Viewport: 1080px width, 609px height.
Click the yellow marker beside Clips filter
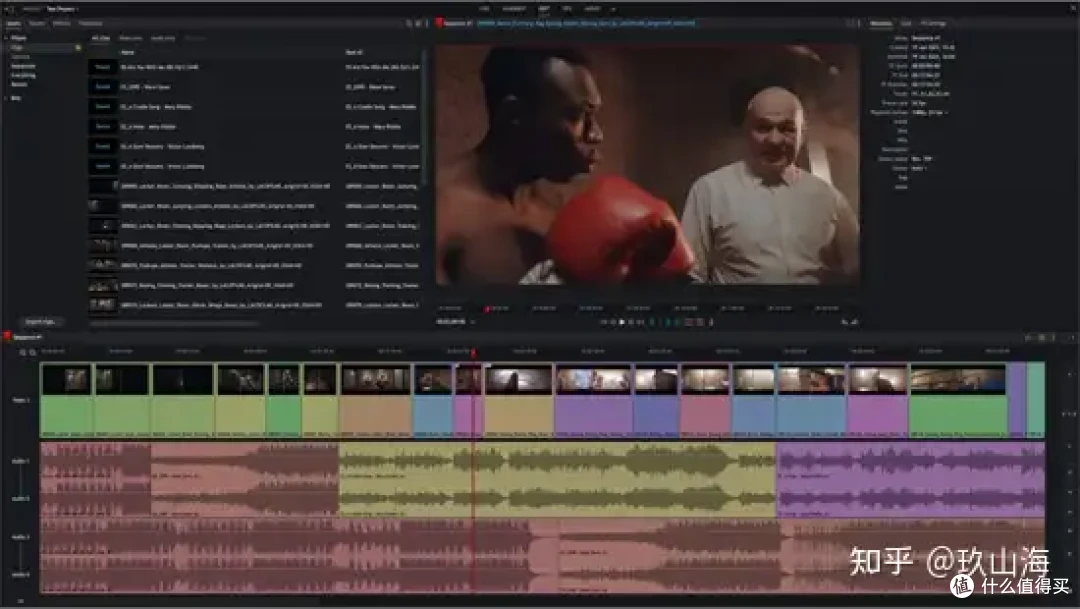tap(78, 47)
